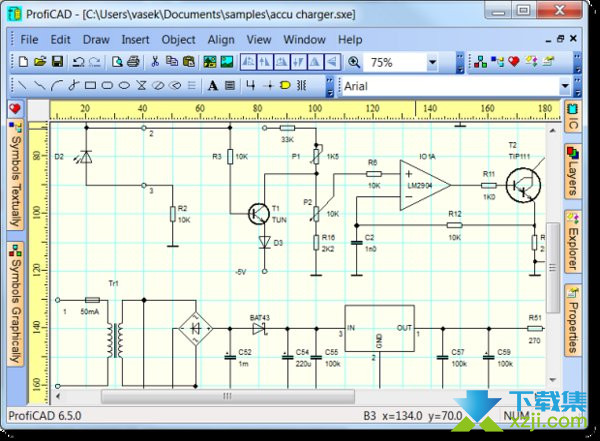Redo the last undone action
This screenshot has height=441, width=600.
(x=95, y=62)
